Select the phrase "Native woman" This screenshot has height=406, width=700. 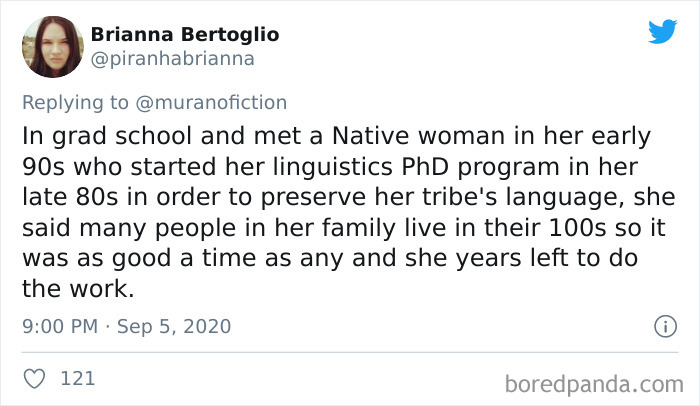[x=418, y=136]
